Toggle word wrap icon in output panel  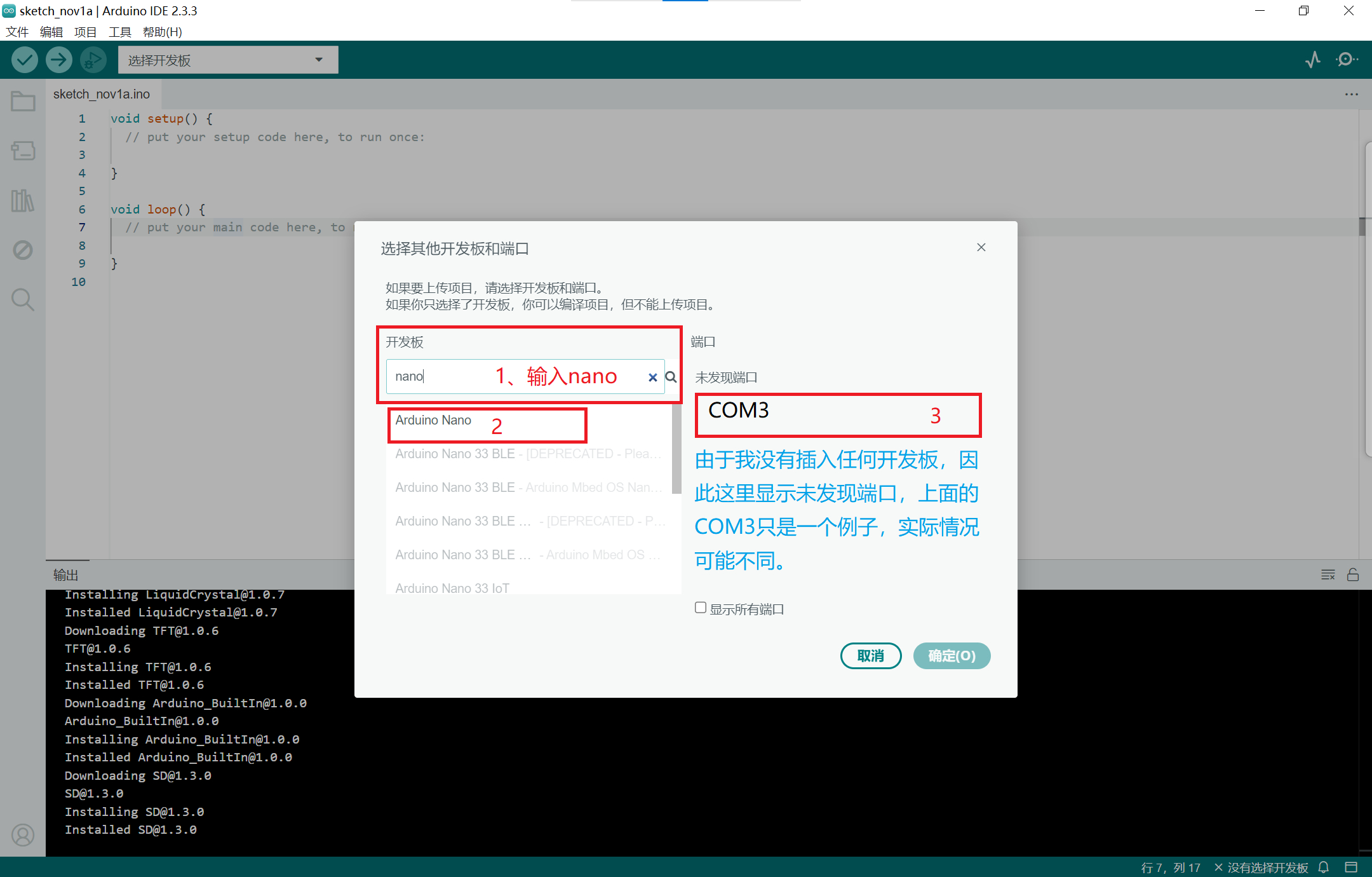(1328, 574)
